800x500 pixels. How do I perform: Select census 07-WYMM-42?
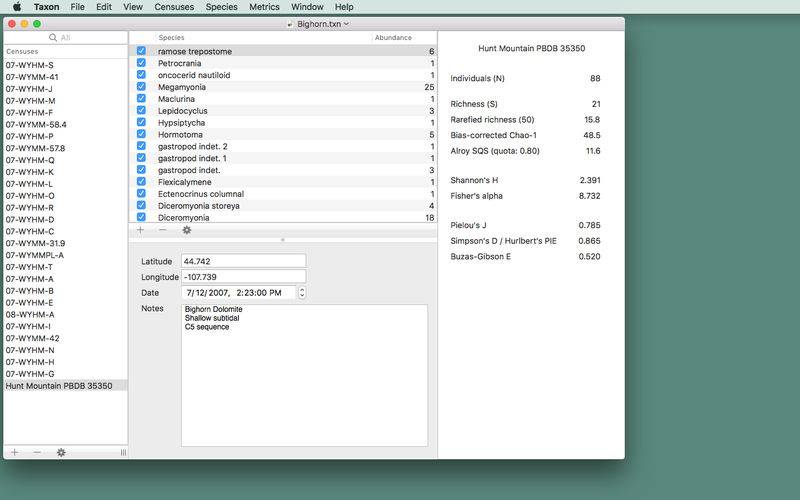pyautogui.click(x=65, y=338)
